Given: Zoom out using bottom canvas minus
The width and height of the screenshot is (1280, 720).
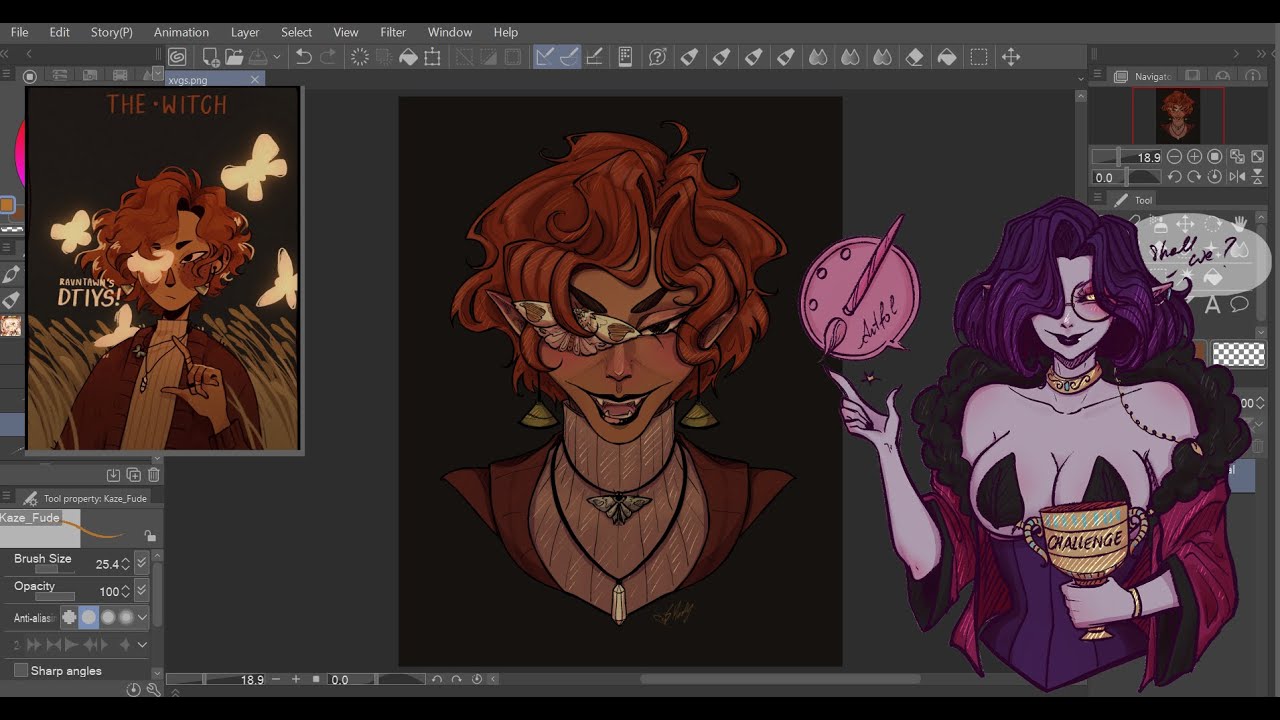Looking at the screenshot, I should point(277,679).
